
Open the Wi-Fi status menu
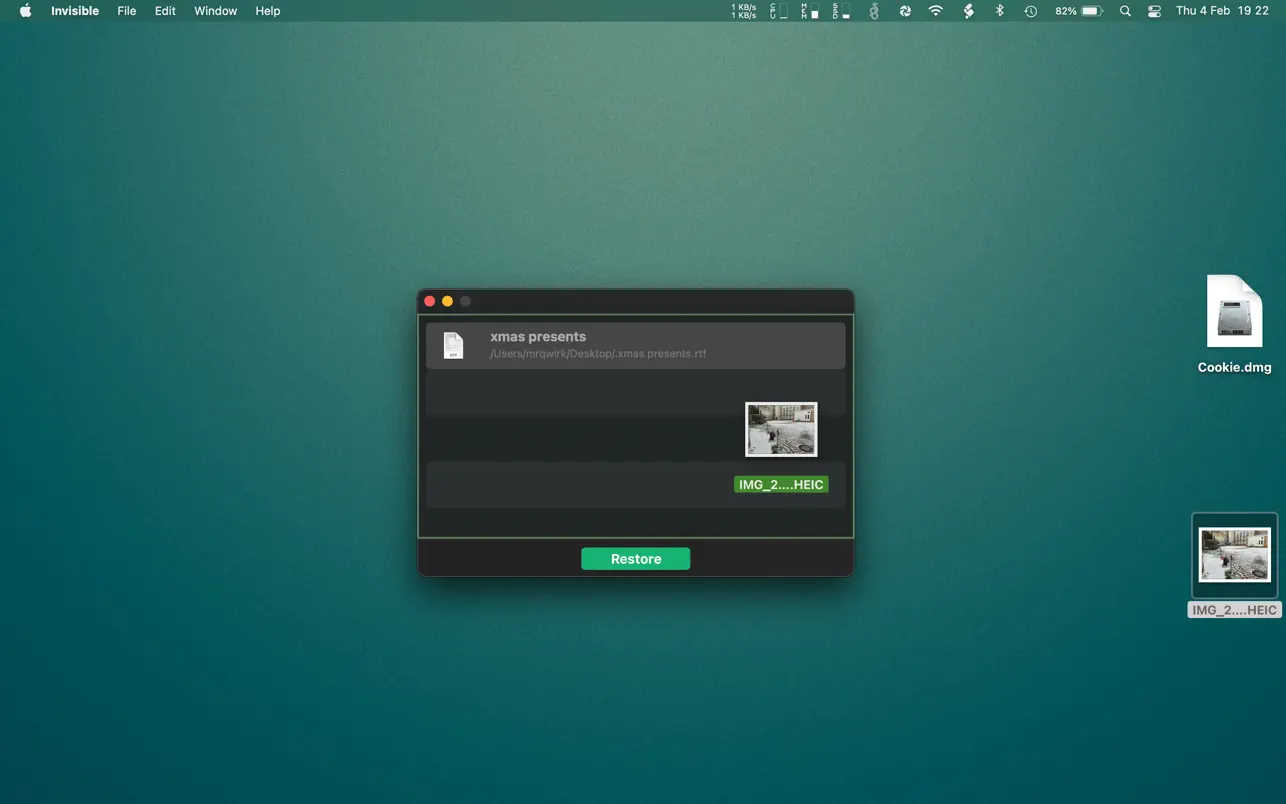936,11
